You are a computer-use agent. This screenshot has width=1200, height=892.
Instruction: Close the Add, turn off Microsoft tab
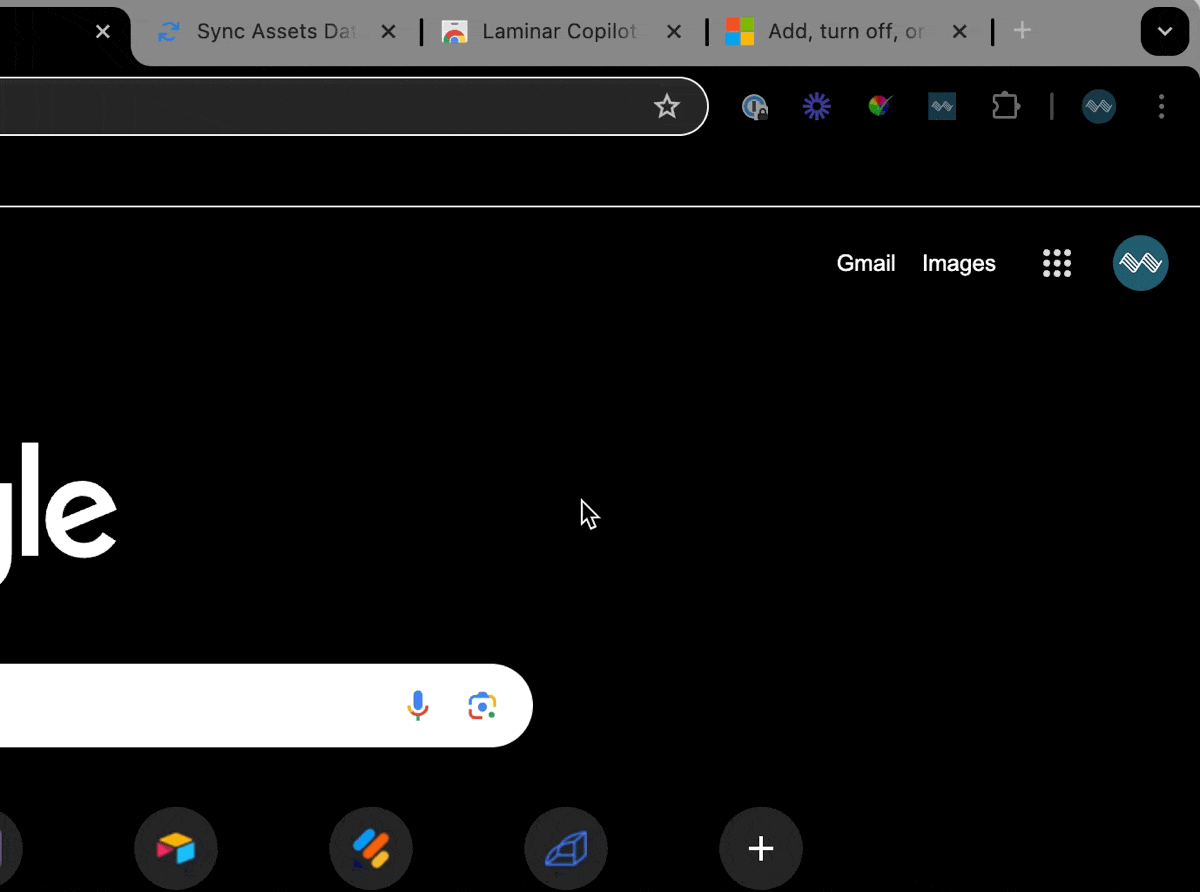[x=959, y=32]
